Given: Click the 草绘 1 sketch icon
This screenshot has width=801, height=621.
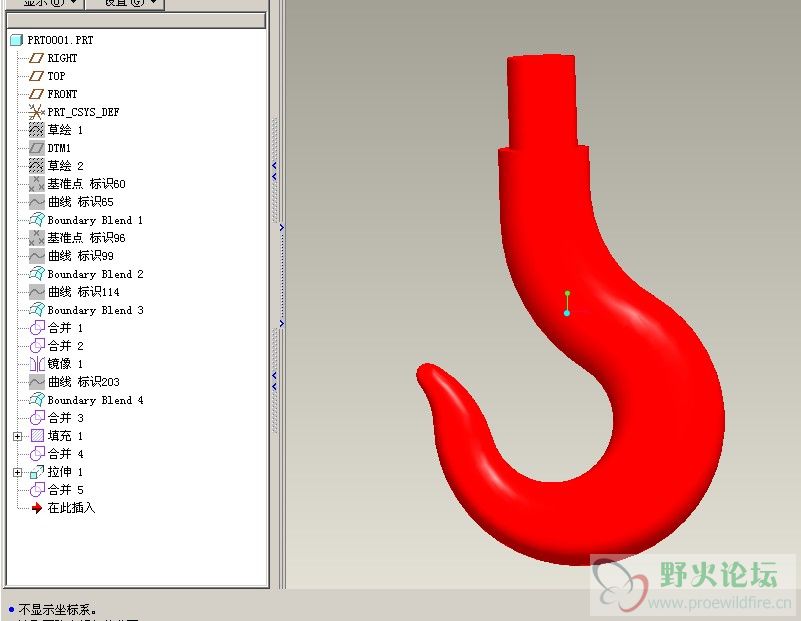Looking at the screenshot, I should pos(36,130).
